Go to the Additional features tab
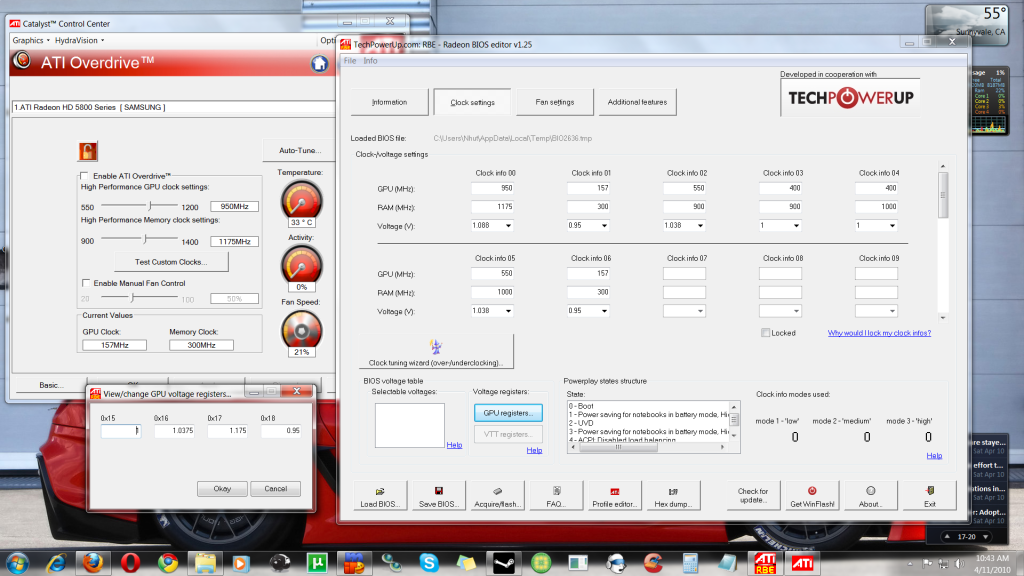1024x576 pixels. point(637,103)
